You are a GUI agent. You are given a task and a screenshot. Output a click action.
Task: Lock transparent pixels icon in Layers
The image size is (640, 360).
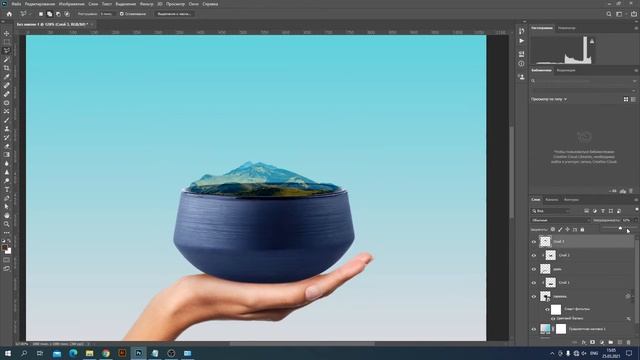click(x=553, y=230)
